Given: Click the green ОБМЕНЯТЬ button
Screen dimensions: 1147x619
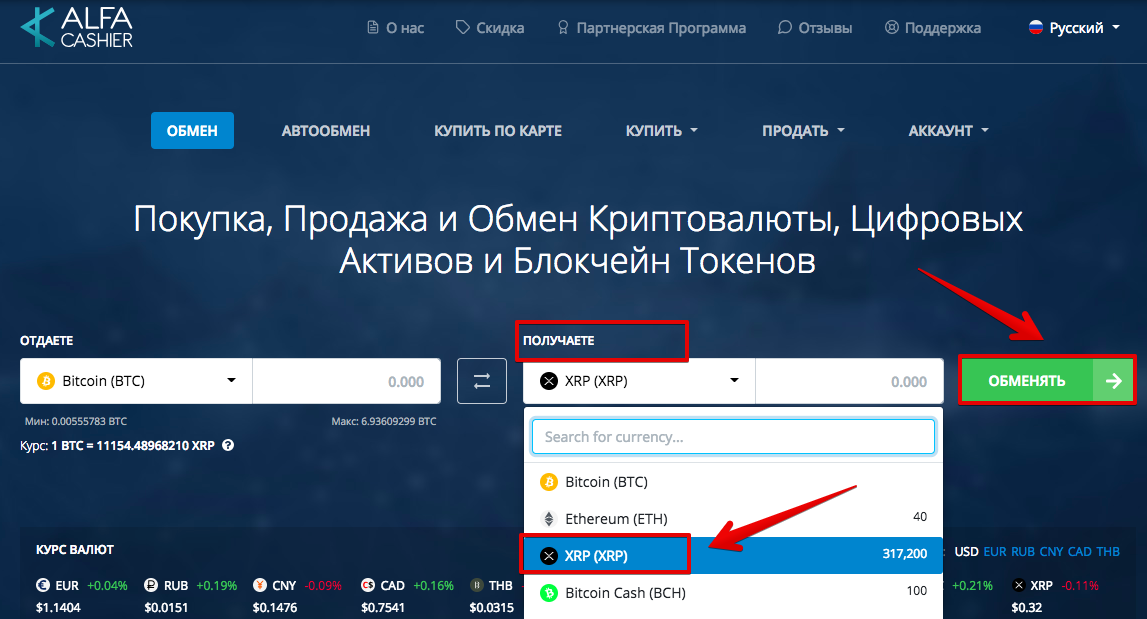Looking at the screenshot, I should [x=1047, y=380].
